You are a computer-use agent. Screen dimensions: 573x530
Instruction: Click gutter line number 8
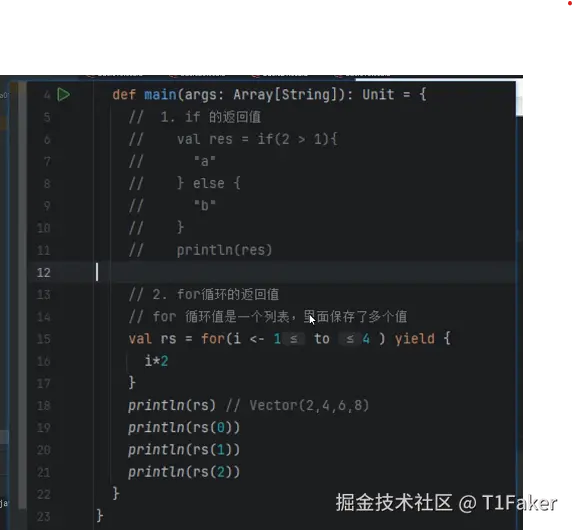[47, 183]
